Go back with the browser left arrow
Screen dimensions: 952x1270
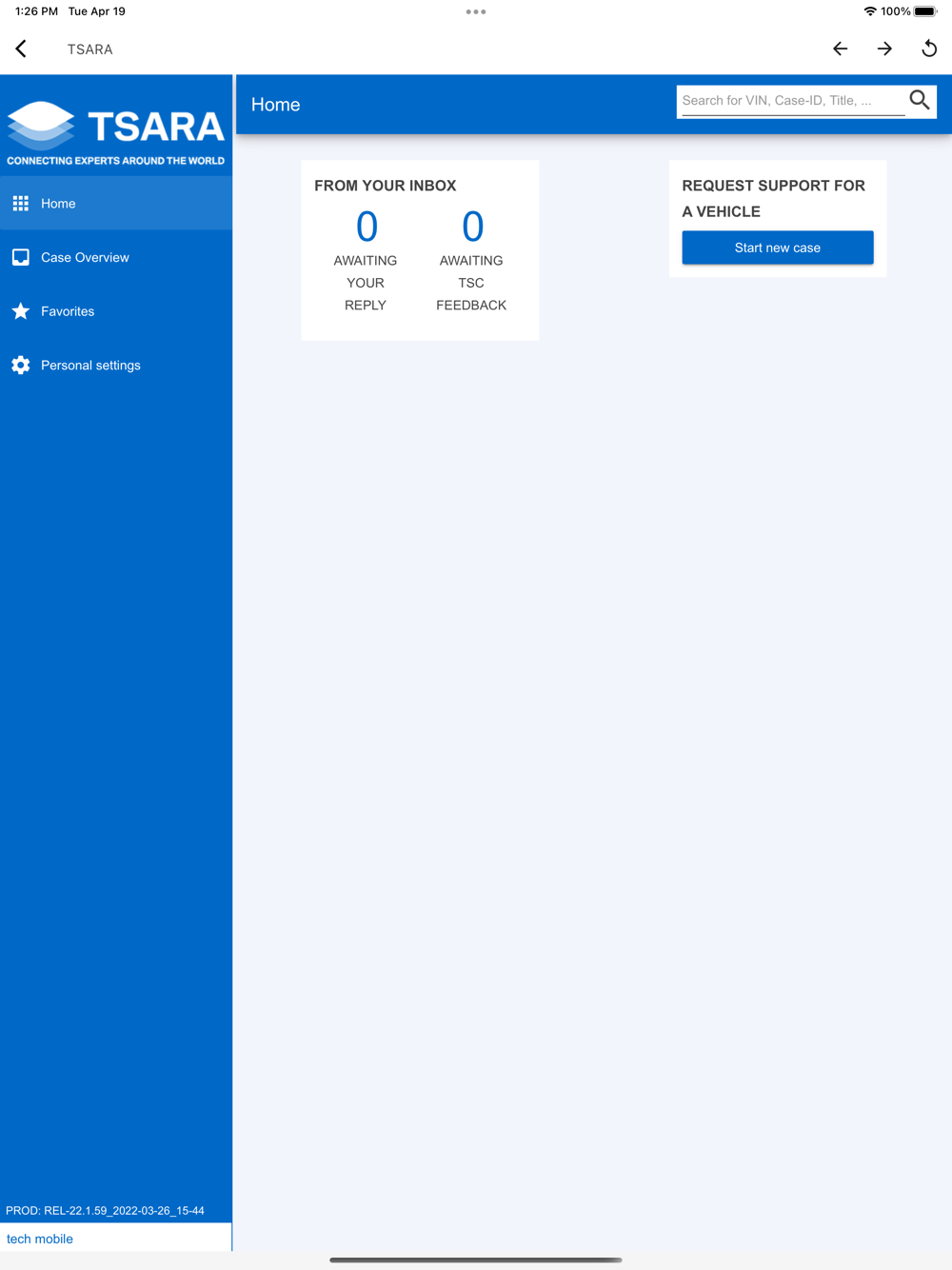click(x=840, y=49)
